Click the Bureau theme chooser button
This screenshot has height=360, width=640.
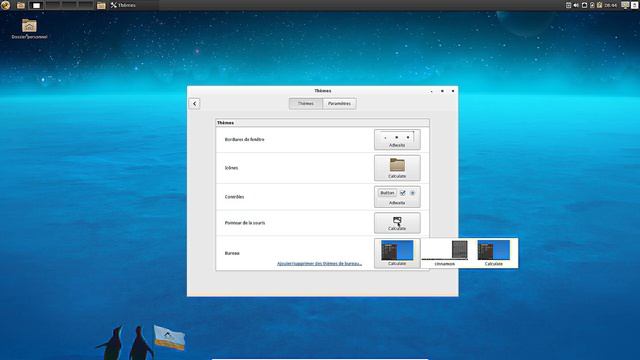point(397,253)
